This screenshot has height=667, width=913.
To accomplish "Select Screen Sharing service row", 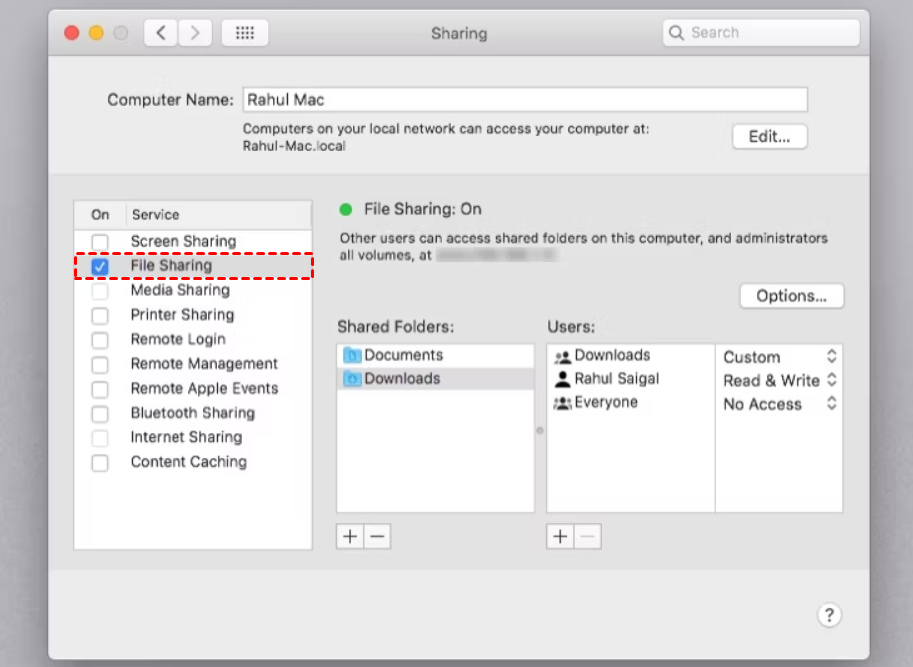I will [193, 242].
